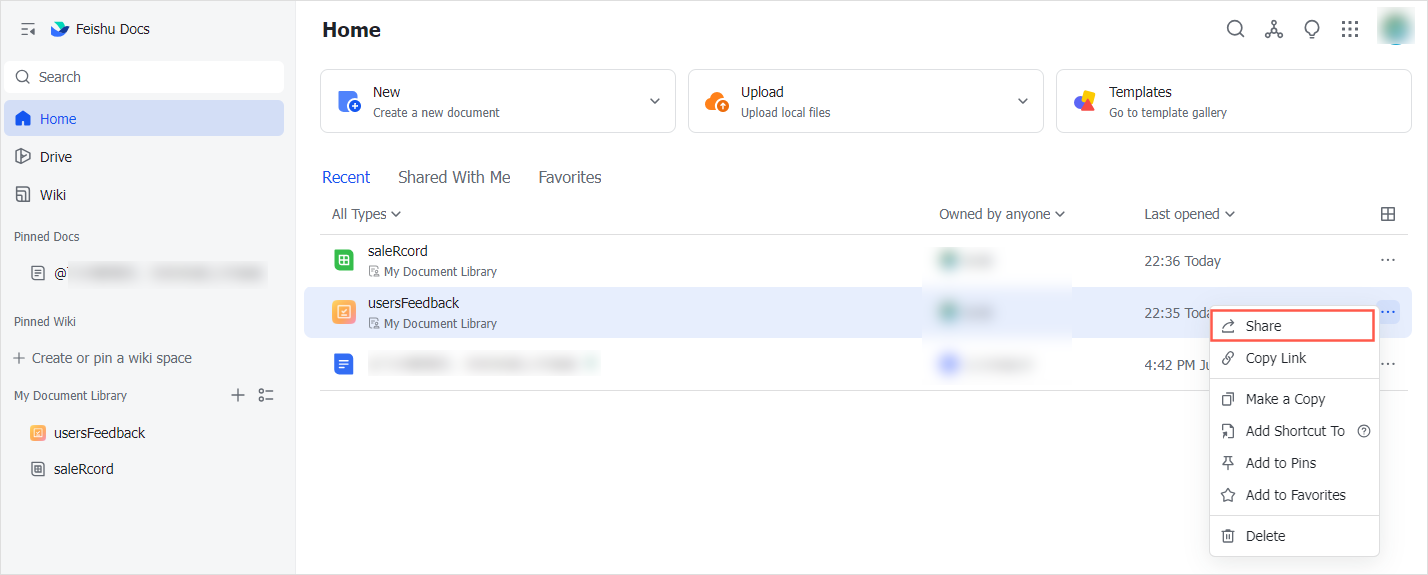Expand the Upload dropdown arrow
Viewport: 1428px width, 575px height.
[1023, 101]
